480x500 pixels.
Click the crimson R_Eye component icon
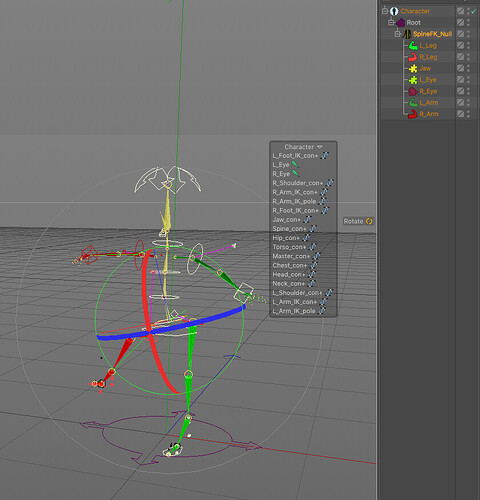pos(413,91)
